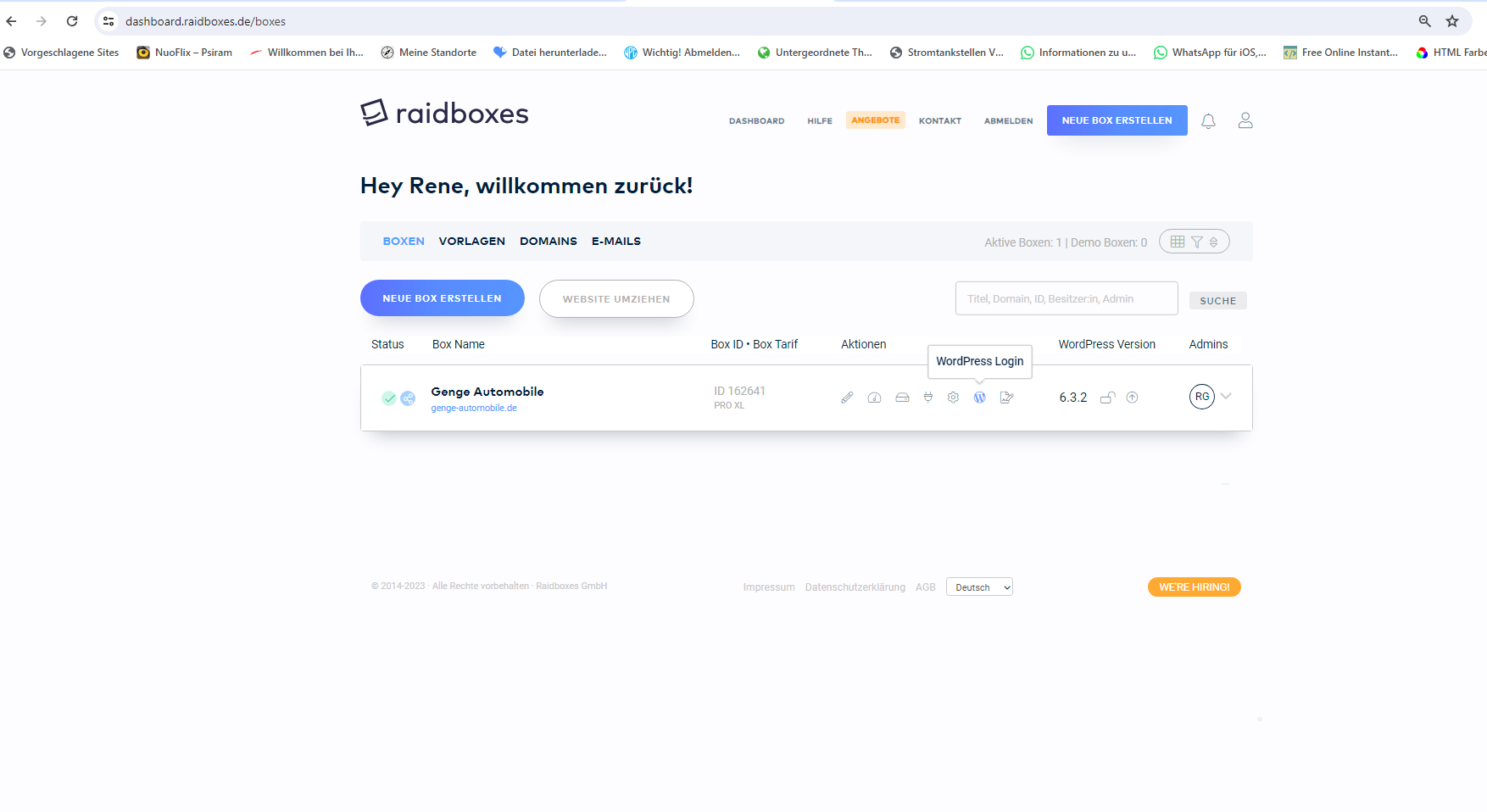Open Meine Standorte bookmark
This screenshot has height=812, width=1487.
tap(429, 53)
